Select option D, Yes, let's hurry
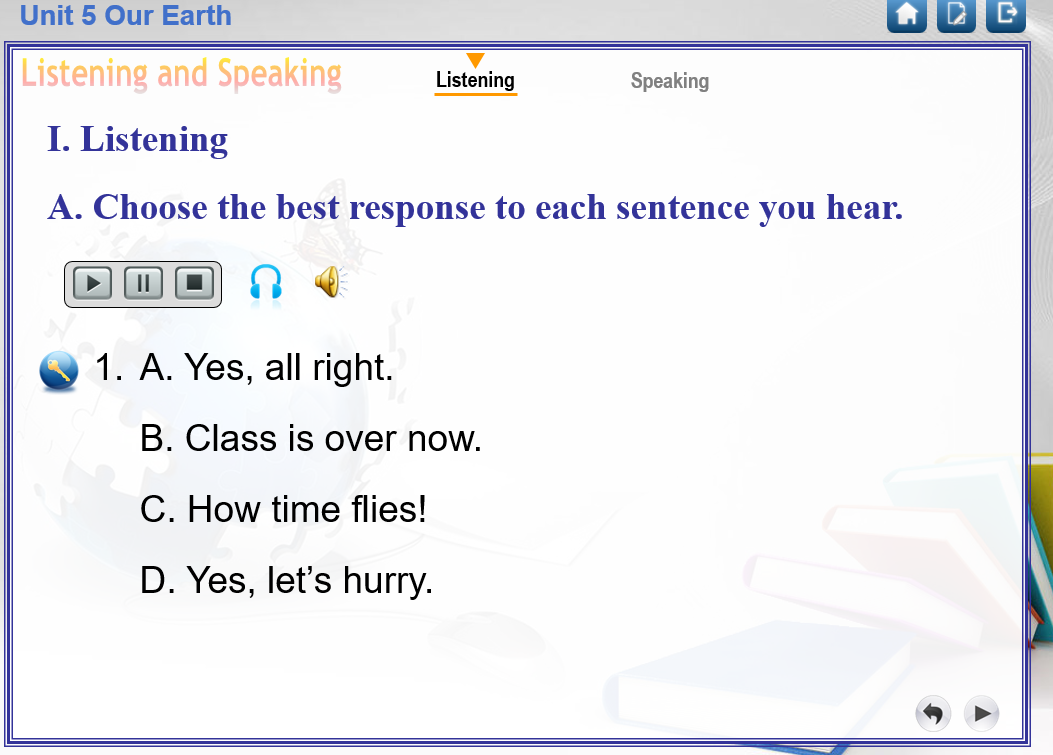 (x=289, y=580)
